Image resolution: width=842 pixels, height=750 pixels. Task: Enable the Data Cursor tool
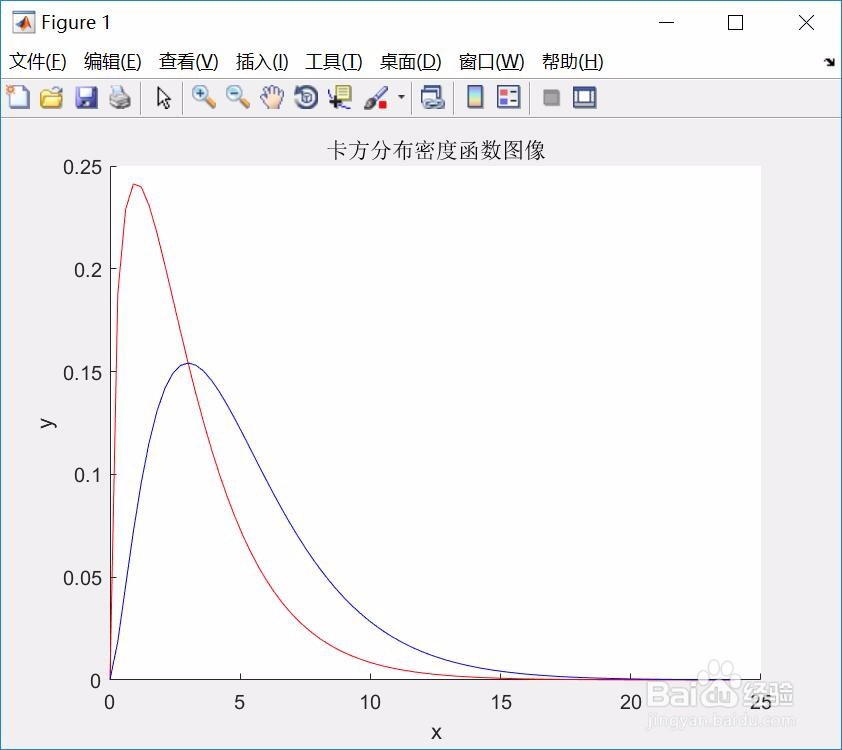340,98
